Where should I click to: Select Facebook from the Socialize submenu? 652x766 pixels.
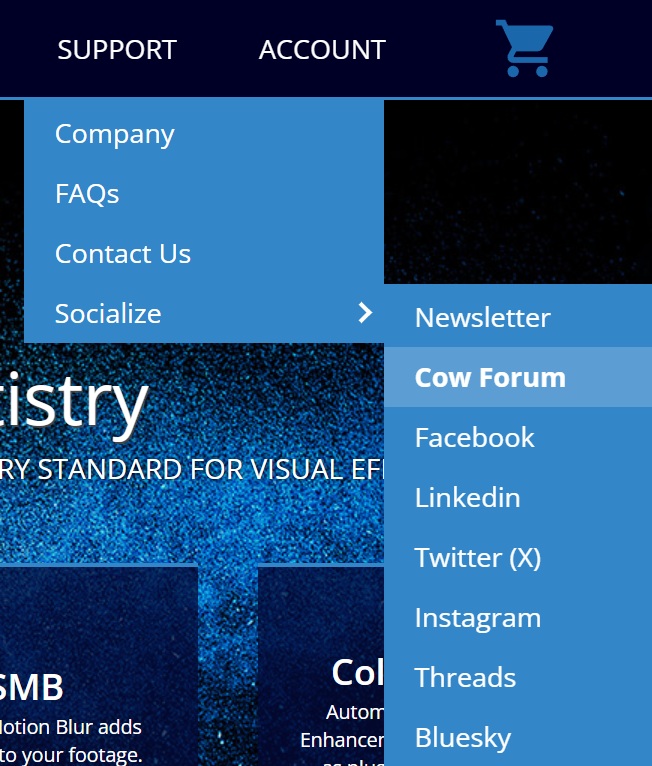[x=475, y=438]
